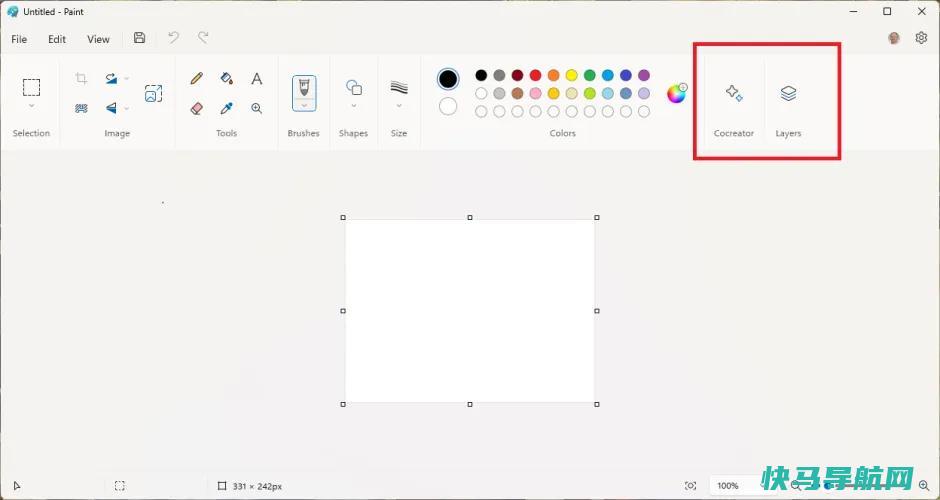Pick the black color swatch

pyautogui.click(x=481, y=75)
